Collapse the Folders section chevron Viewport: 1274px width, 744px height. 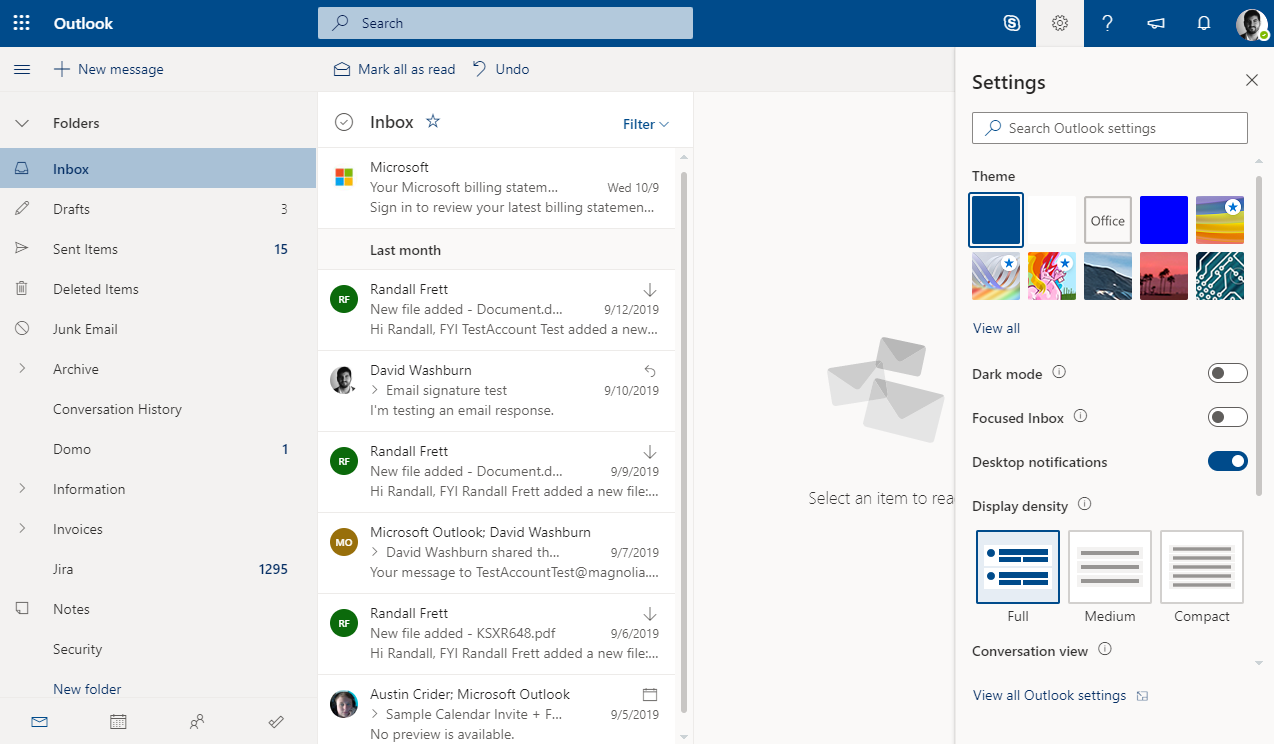click(22, 123)
